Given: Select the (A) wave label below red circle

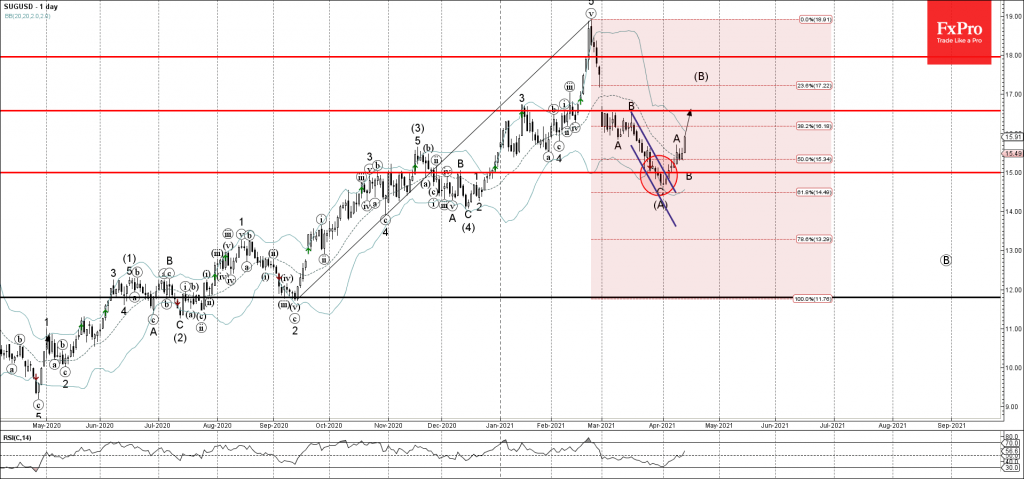Looking at the screenshot, I should (x=660, y=204).
